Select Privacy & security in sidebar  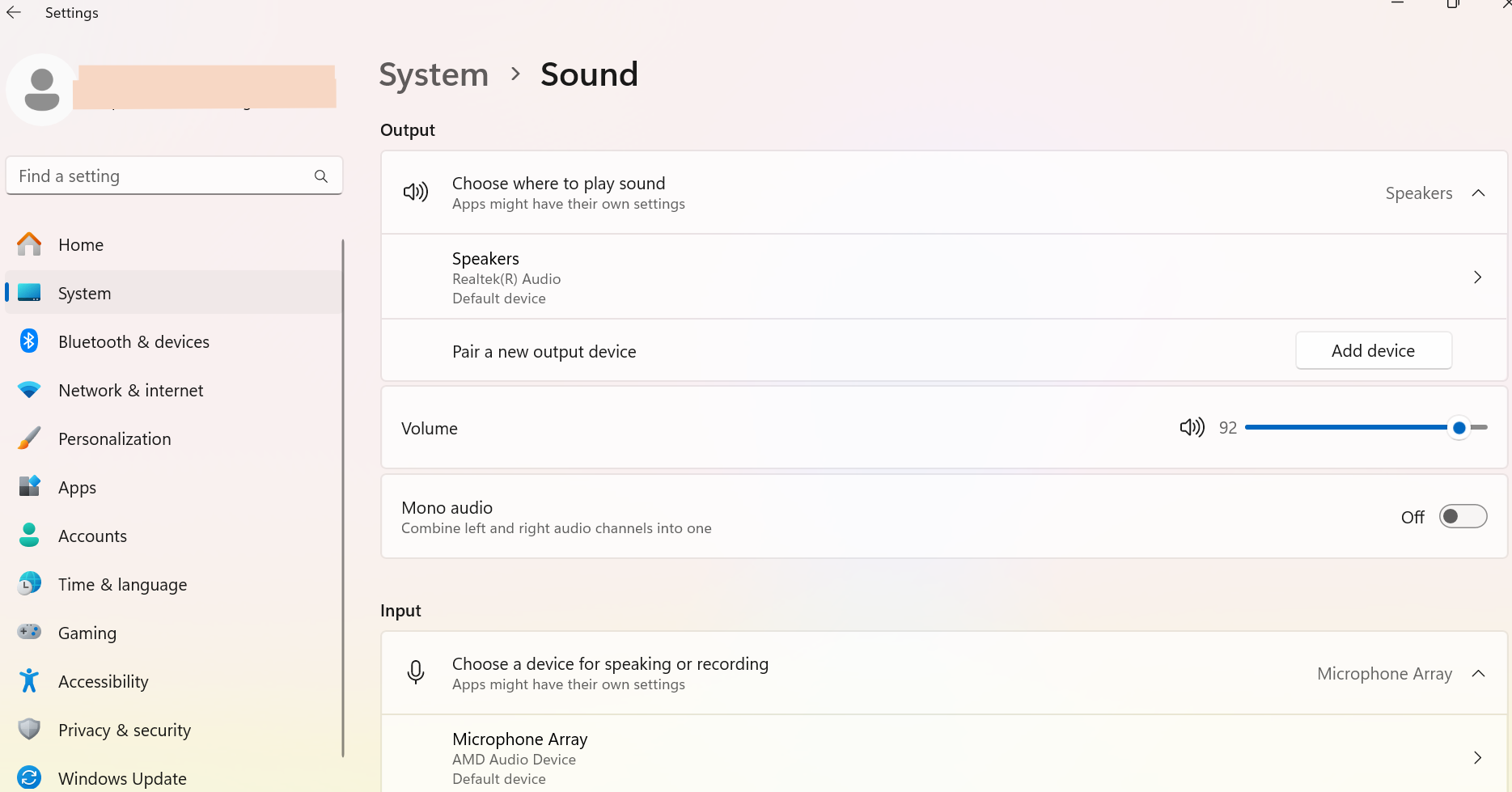(124, 731)
